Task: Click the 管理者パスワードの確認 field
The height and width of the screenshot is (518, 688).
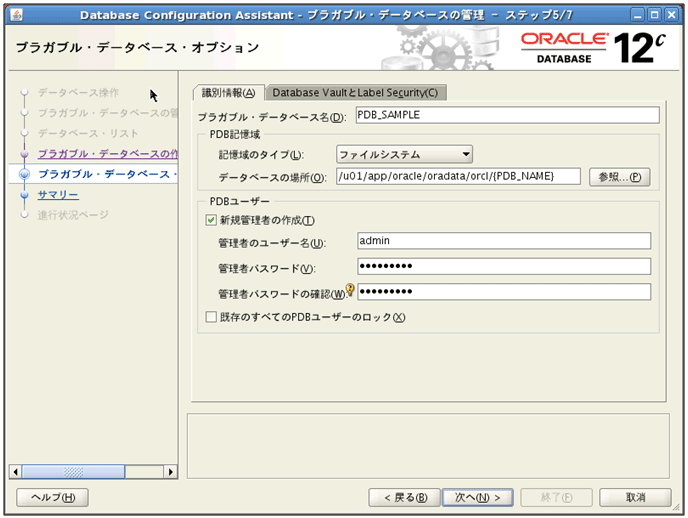Action: point(504,292)
